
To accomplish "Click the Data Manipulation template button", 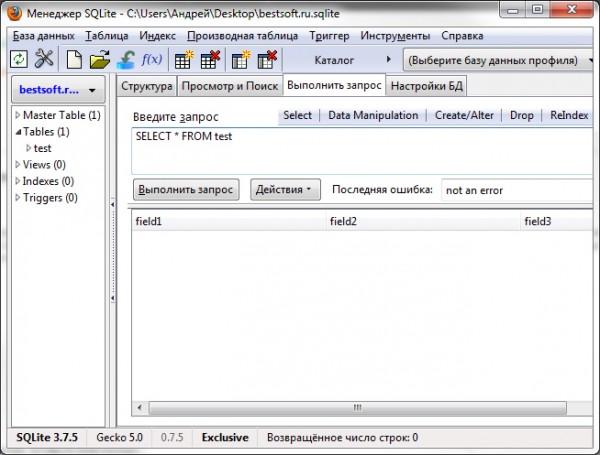I will point(373,115).
